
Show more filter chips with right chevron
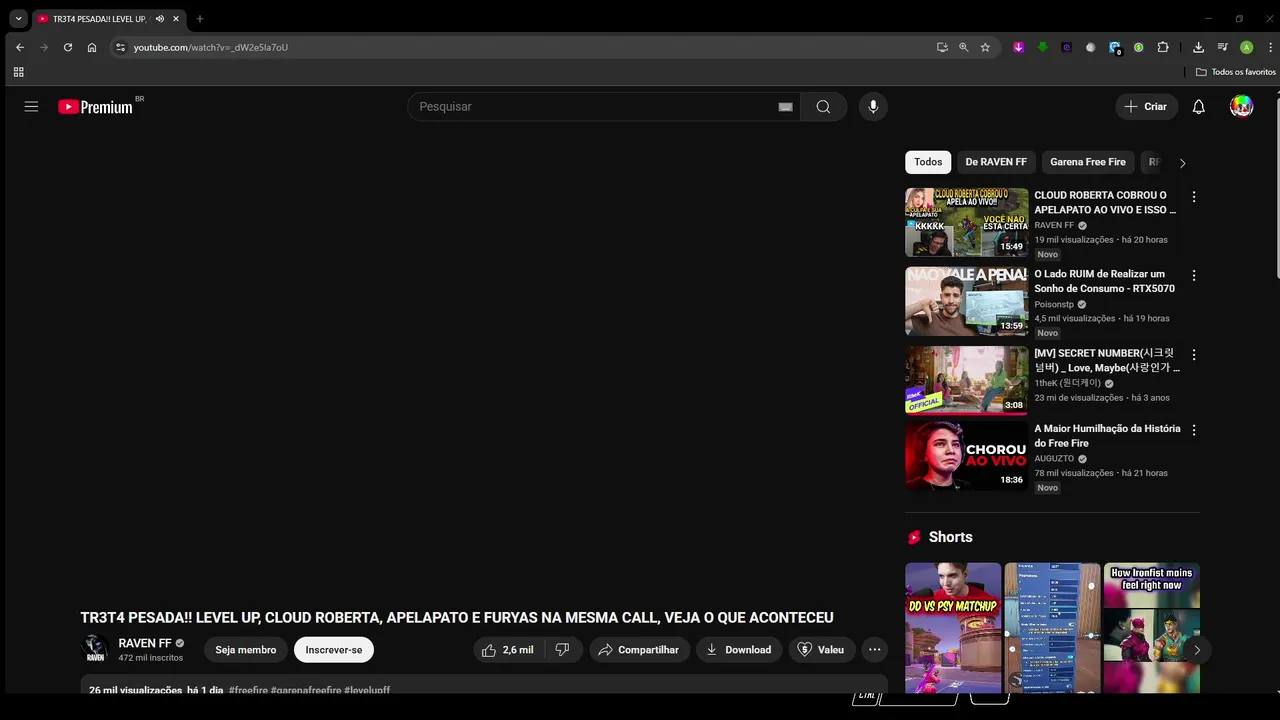click(x=1182, y=163)
